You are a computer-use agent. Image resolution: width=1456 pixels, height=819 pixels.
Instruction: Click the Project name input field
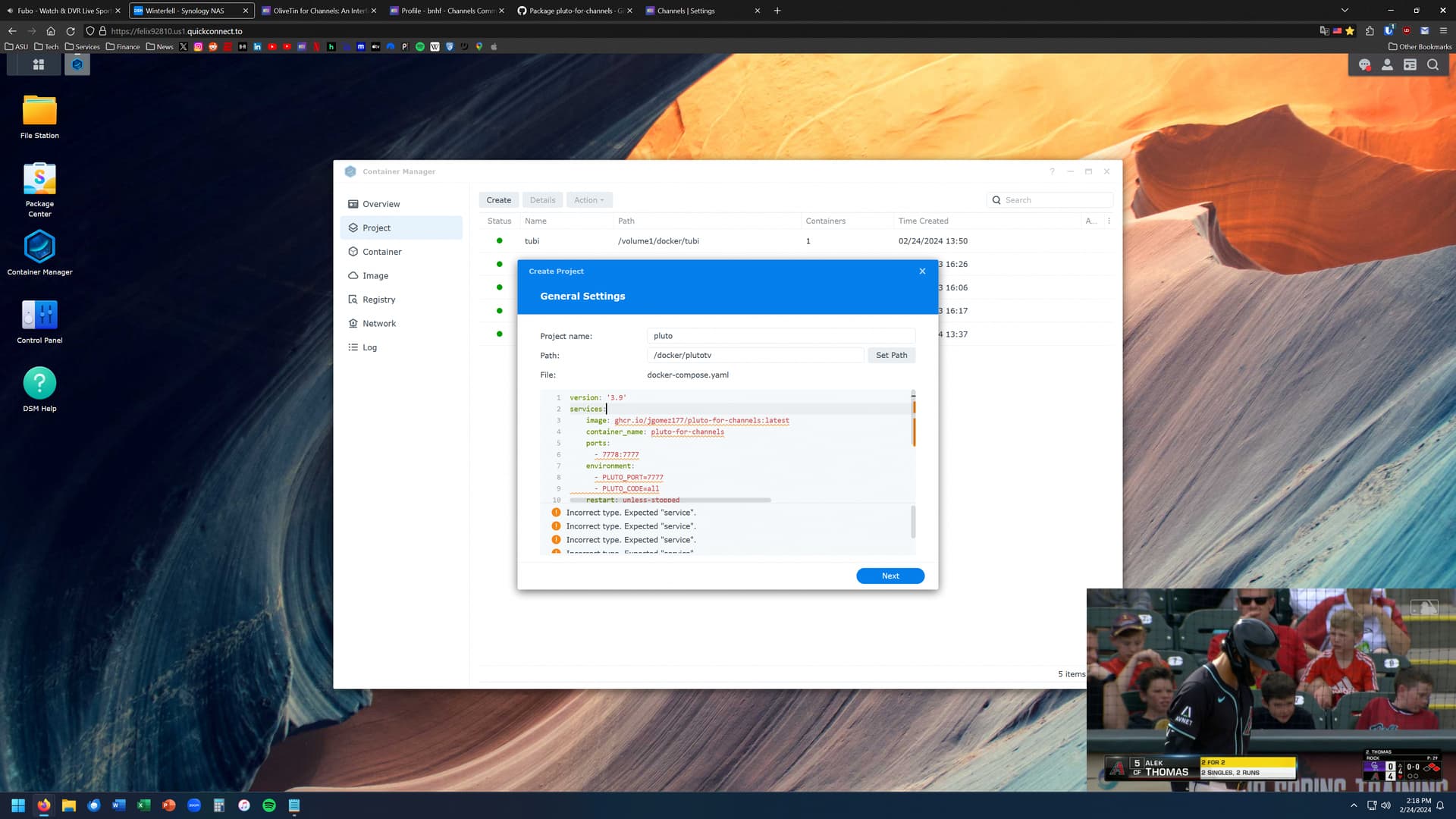780,336
